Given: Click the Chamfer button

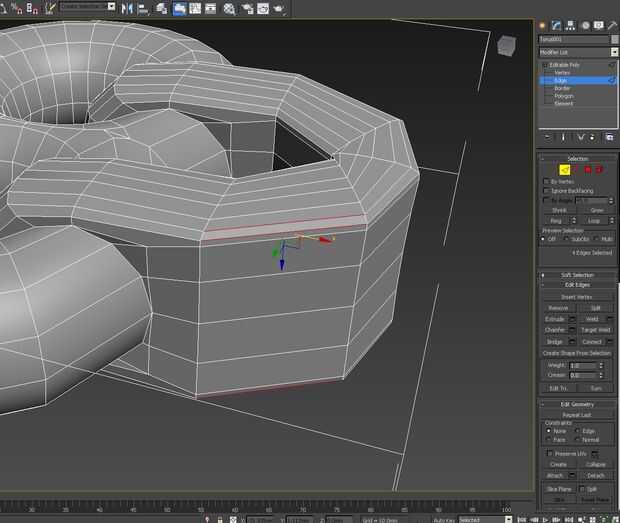Looking at the screenshot, I should (x=555, y=329).
